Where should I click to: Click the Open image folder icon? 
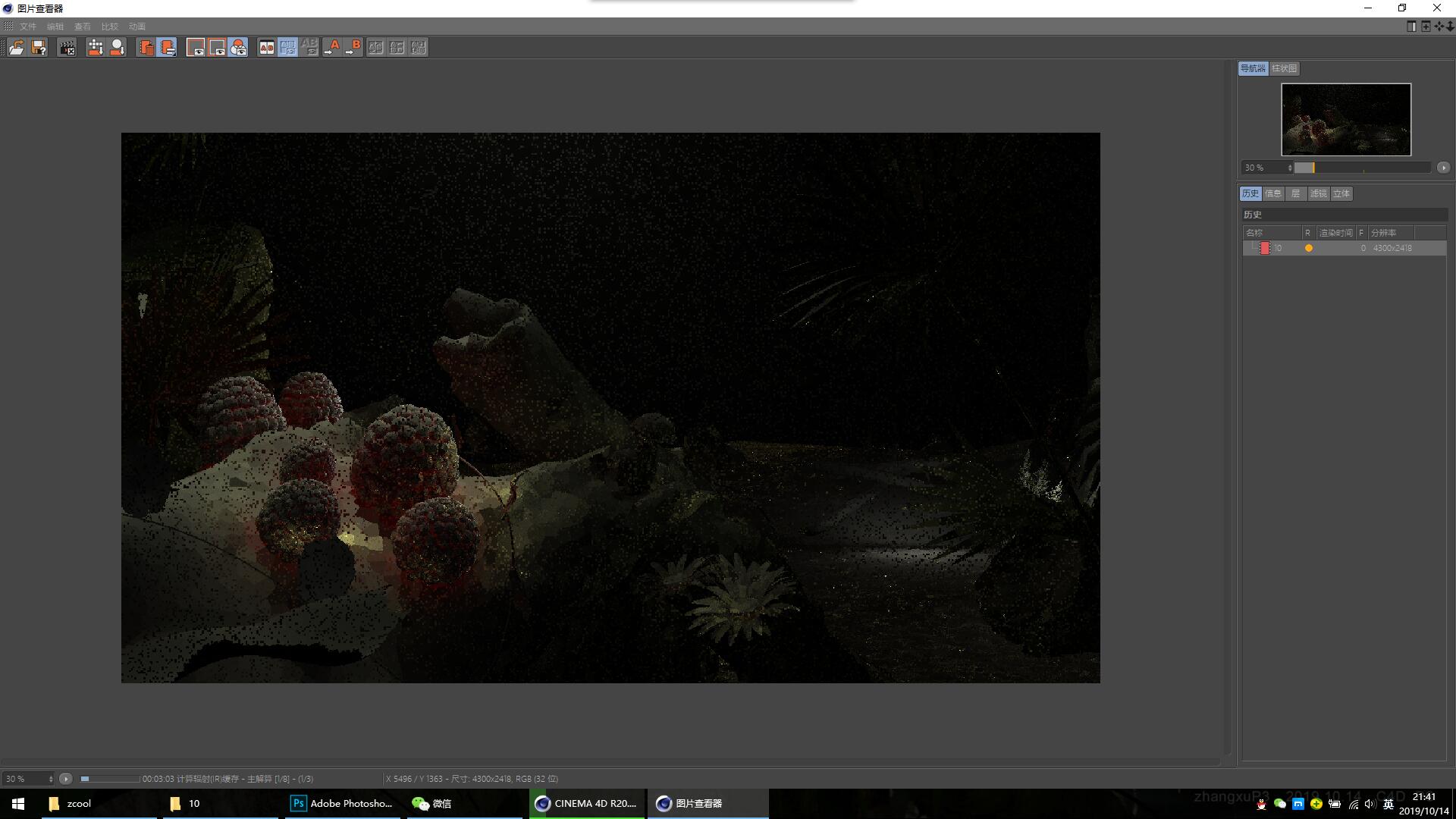click(x=17, y=48)
